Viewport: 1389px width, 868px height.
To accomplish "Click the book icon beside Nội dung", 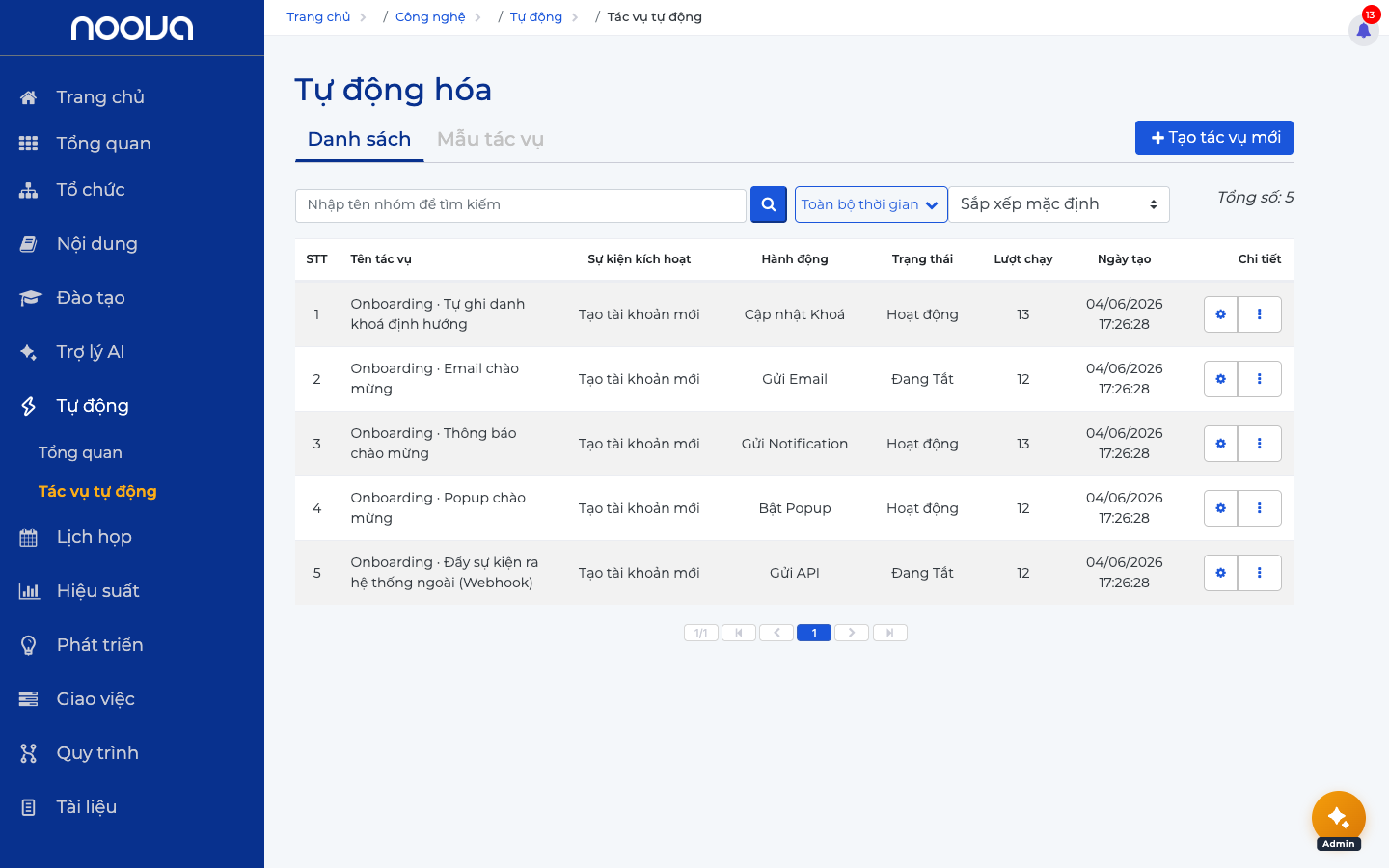I will coord(29,244).
